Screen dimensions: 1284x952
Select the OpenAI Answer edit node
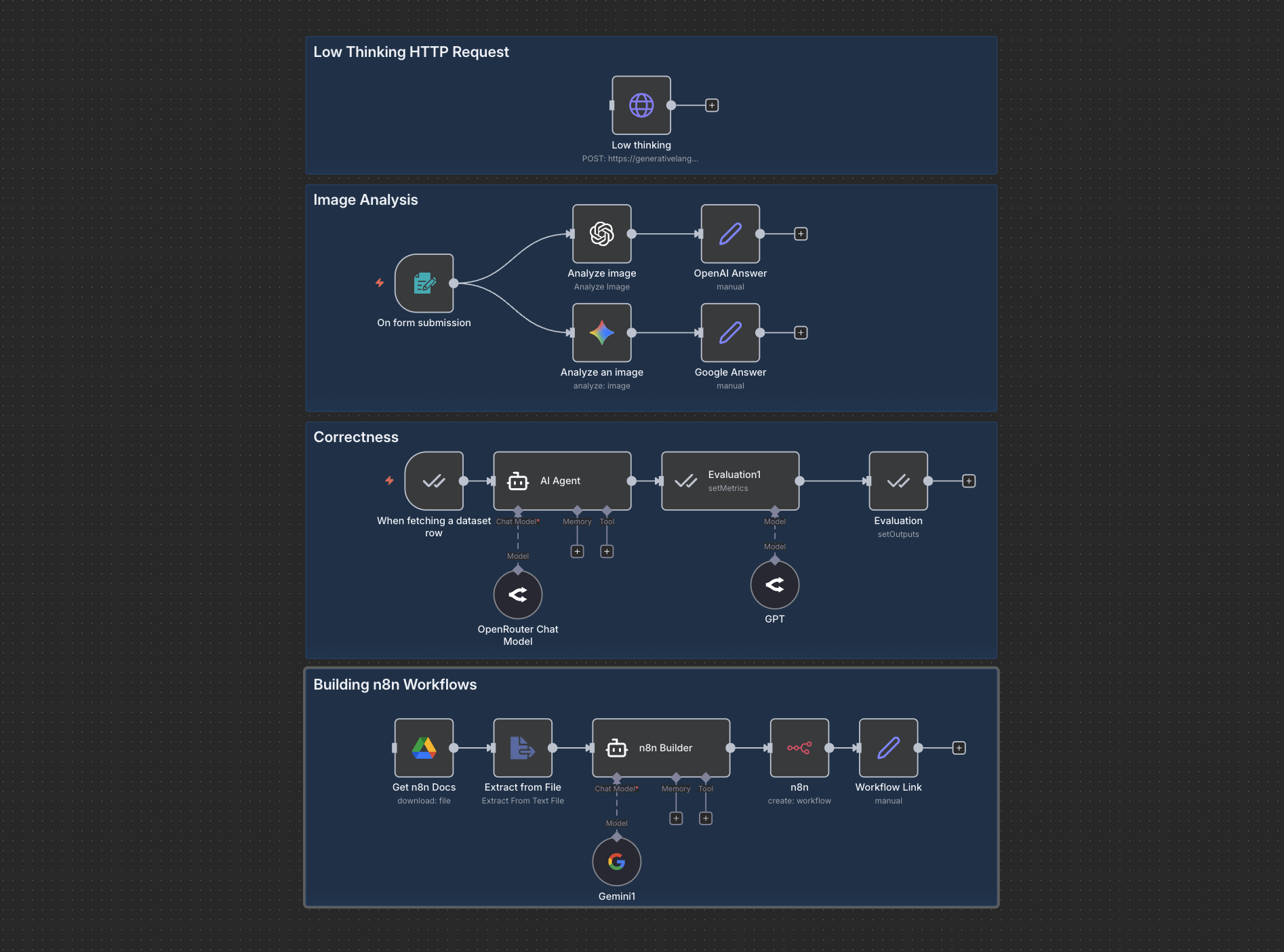730,234
